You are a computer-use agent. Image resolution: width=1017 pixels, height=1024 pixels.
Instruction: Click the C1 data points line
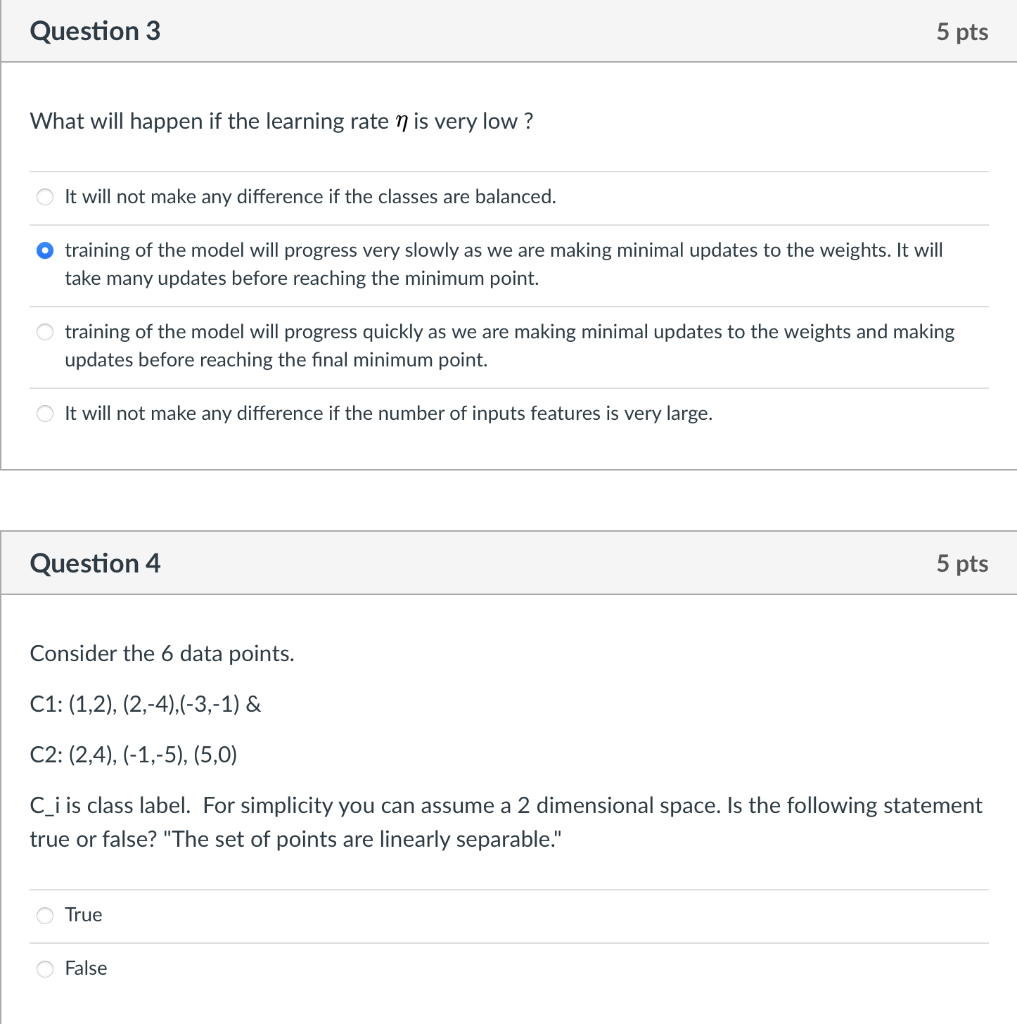145,705
